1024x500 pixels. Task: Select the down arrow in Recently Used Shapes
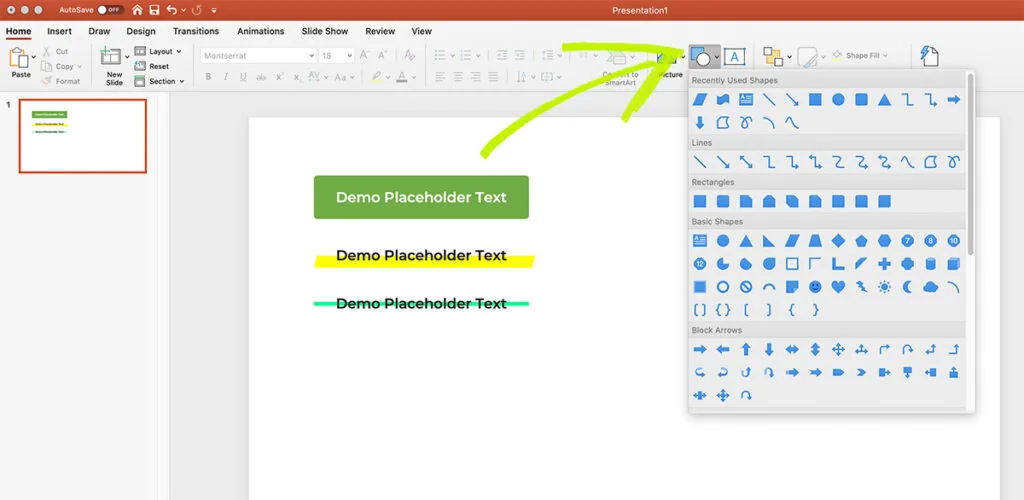(700, 123)
